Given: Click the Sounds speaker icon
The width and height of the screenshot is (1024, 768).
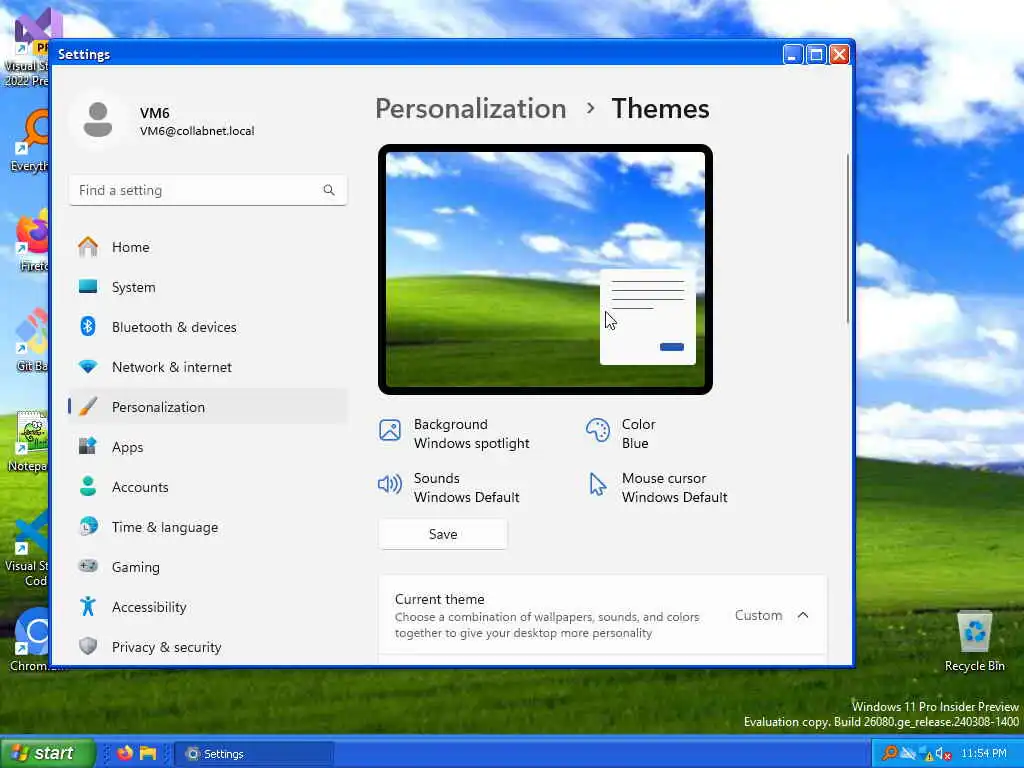Looking at the screenshot, I should [x=390, y=484].
